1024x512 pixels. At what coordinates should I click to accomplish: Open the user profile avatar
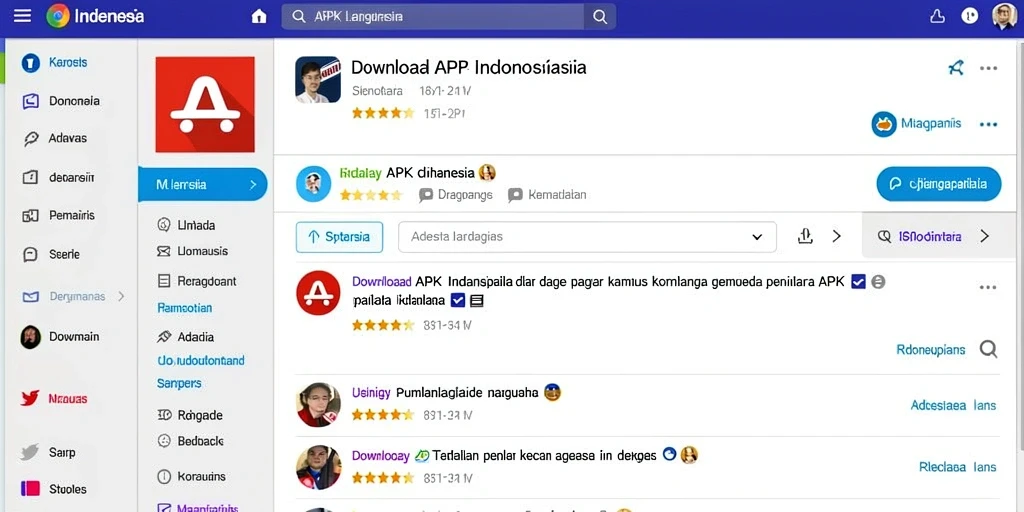pyautogui.click(x=1004, y=16)
